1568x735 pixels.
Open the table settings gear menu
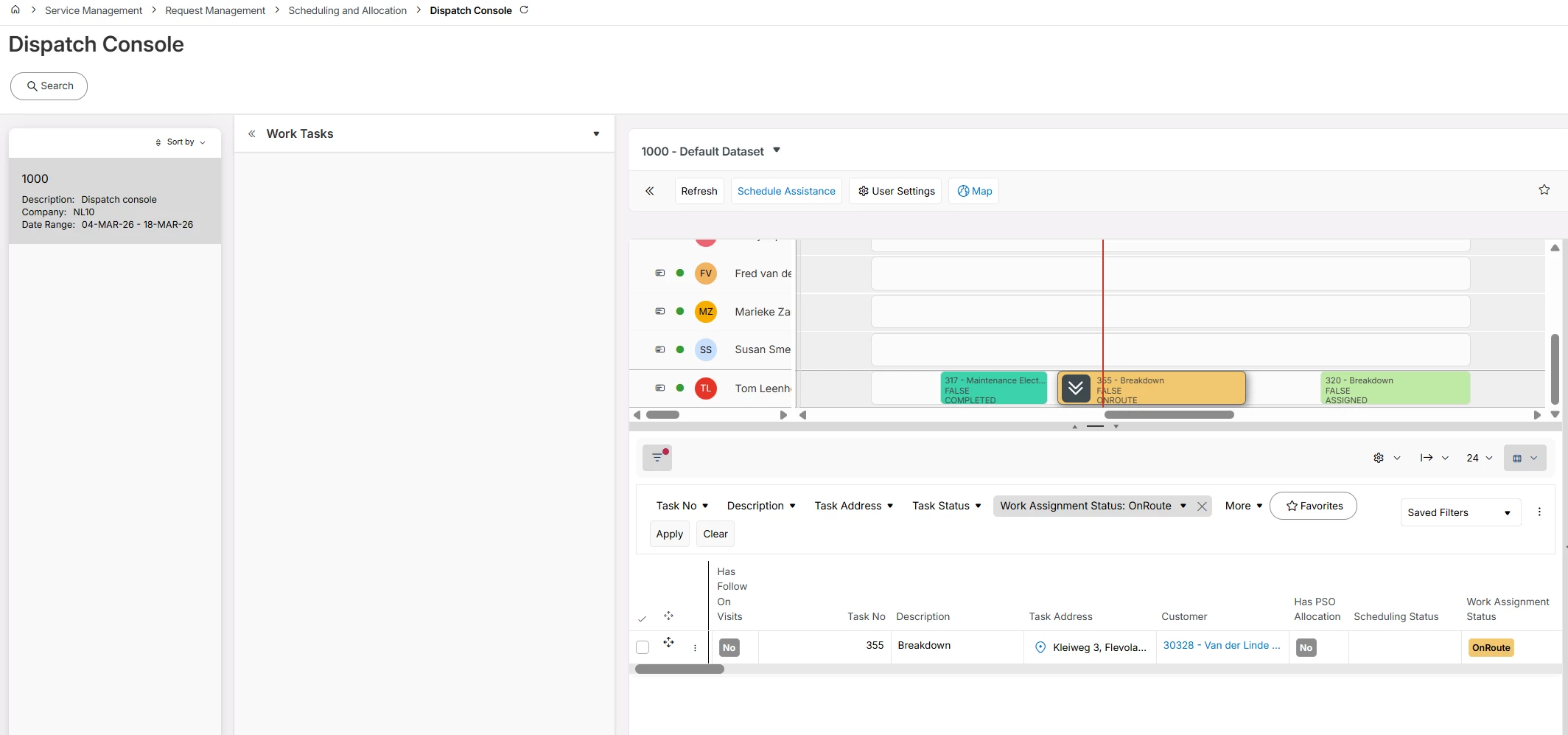[x=1386, y=458]
